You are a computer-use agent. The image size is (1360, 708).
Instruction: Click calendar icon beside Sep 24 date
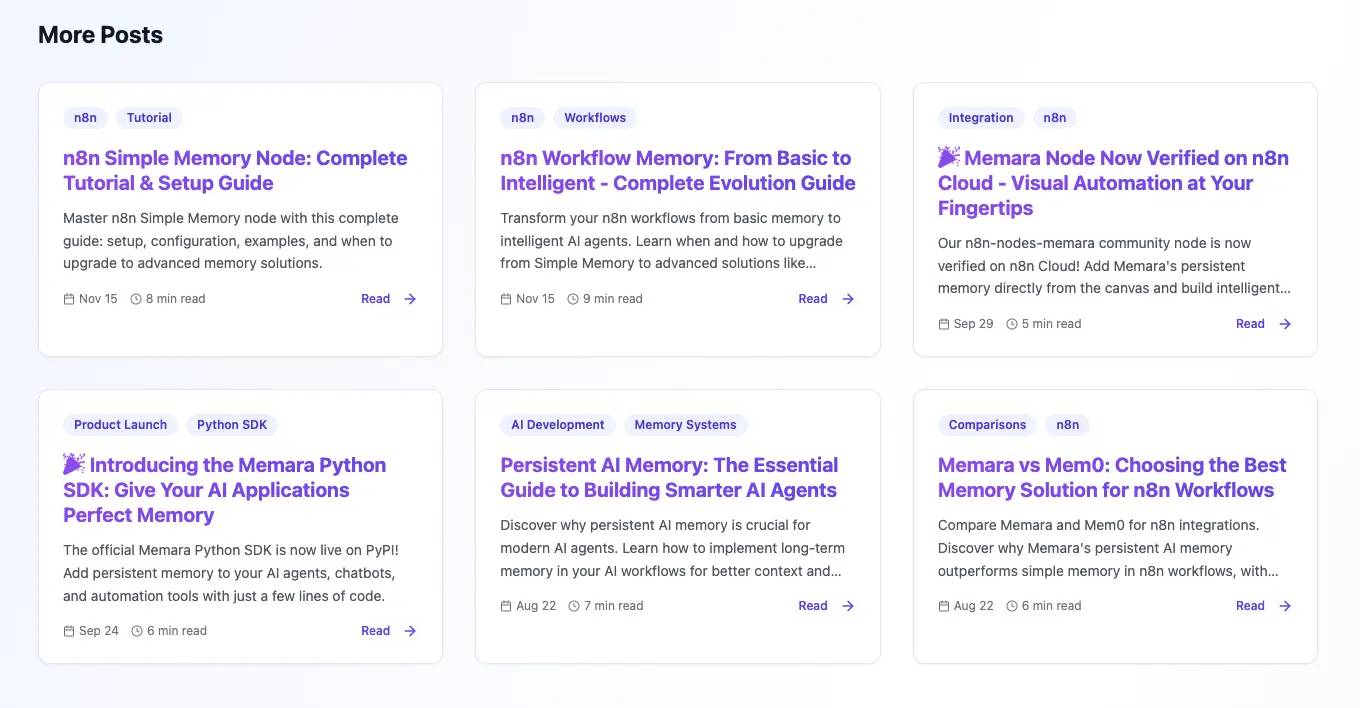[x=69, y=631]
